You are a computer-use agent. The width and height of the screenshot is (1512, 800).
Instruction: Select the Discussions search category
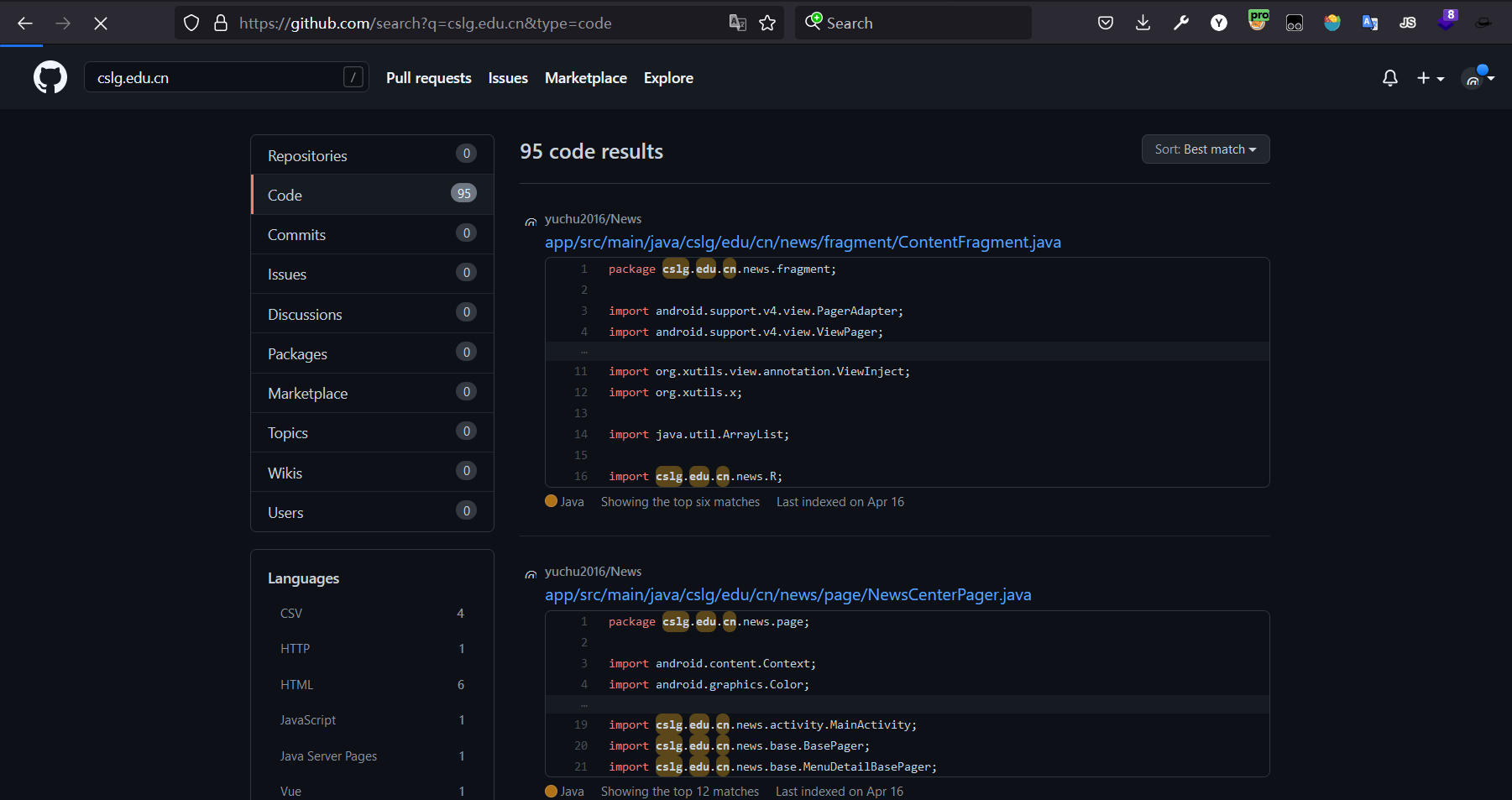[372, 314]
